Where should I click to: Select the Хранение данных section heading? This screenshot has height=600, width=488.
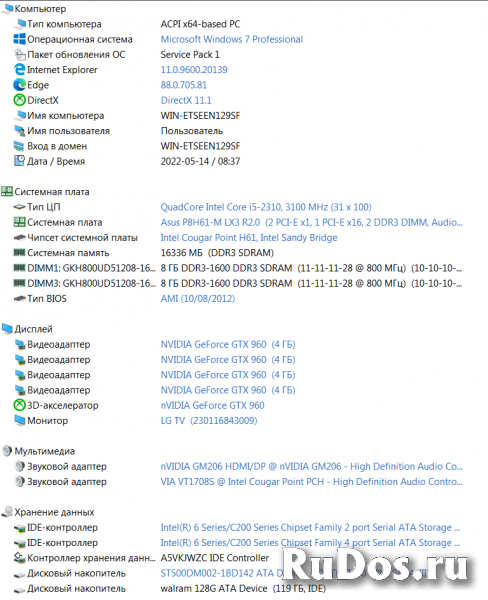tap(54, 512)
